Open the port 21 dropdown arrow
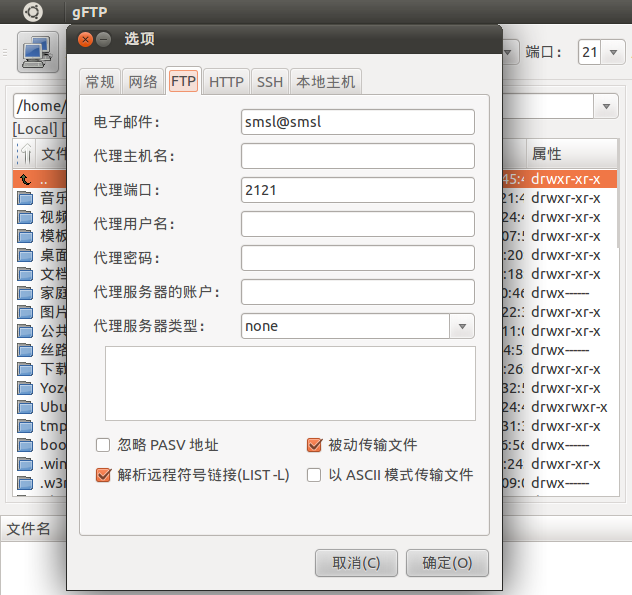This screenshot has width=632, height=595. pyautogui.click(x=613, y=52)
